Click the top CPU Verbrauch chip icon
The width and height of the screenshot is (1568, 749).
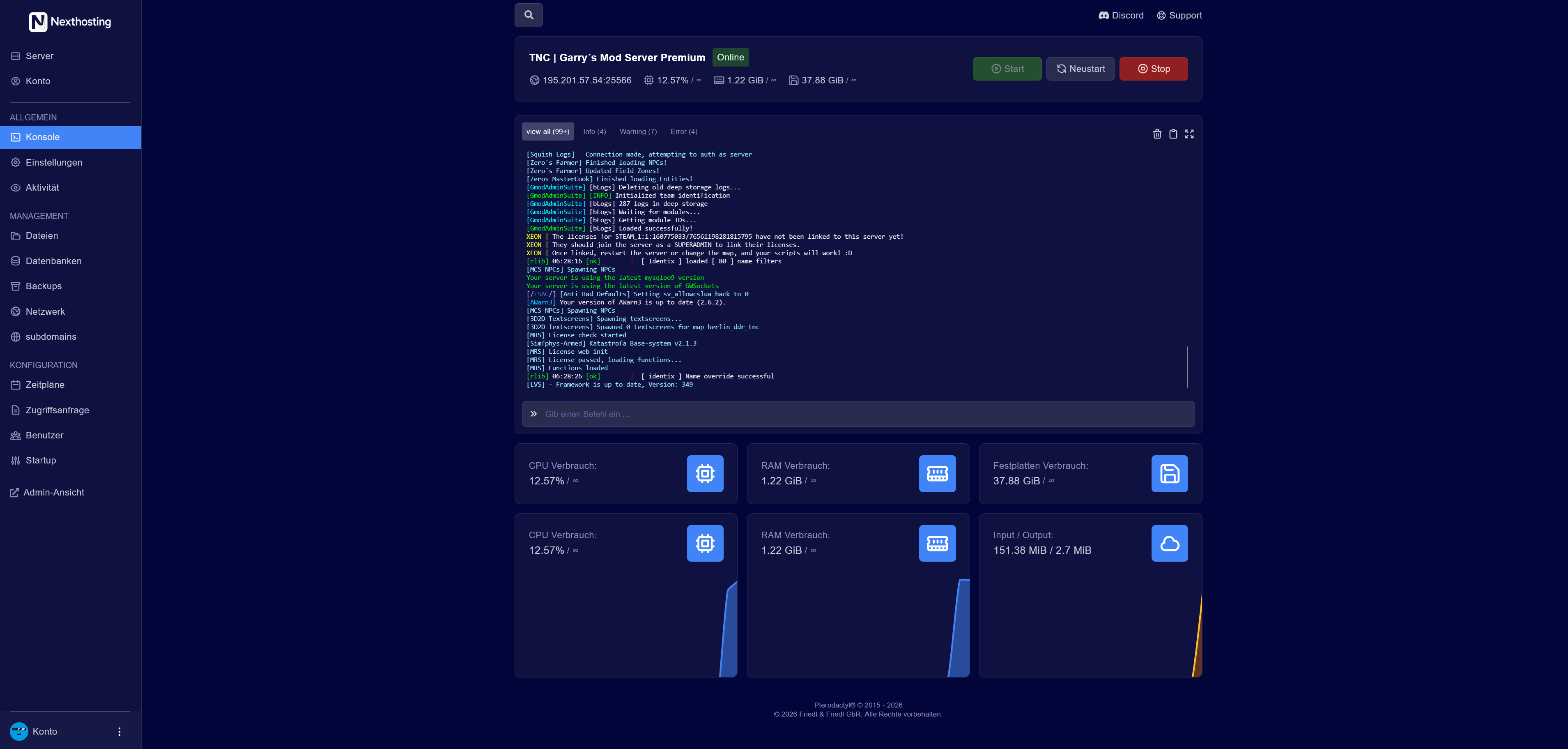[x=705, y=473]
